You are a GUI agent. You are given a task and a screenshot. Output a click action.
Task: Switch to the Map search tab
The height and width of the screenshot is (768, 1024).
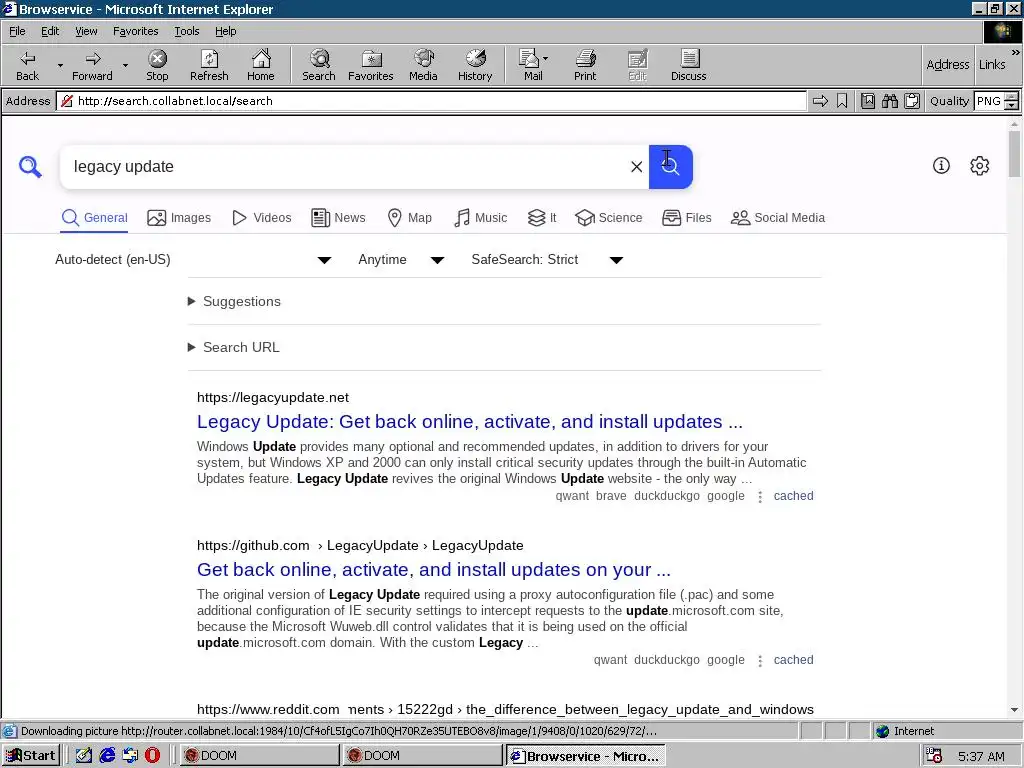pos(409,217)
